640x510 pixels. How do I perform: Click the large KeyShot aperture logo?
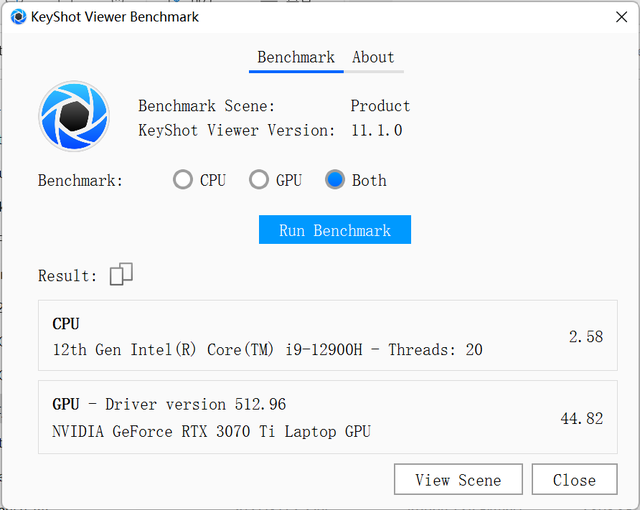coord(73,116)
